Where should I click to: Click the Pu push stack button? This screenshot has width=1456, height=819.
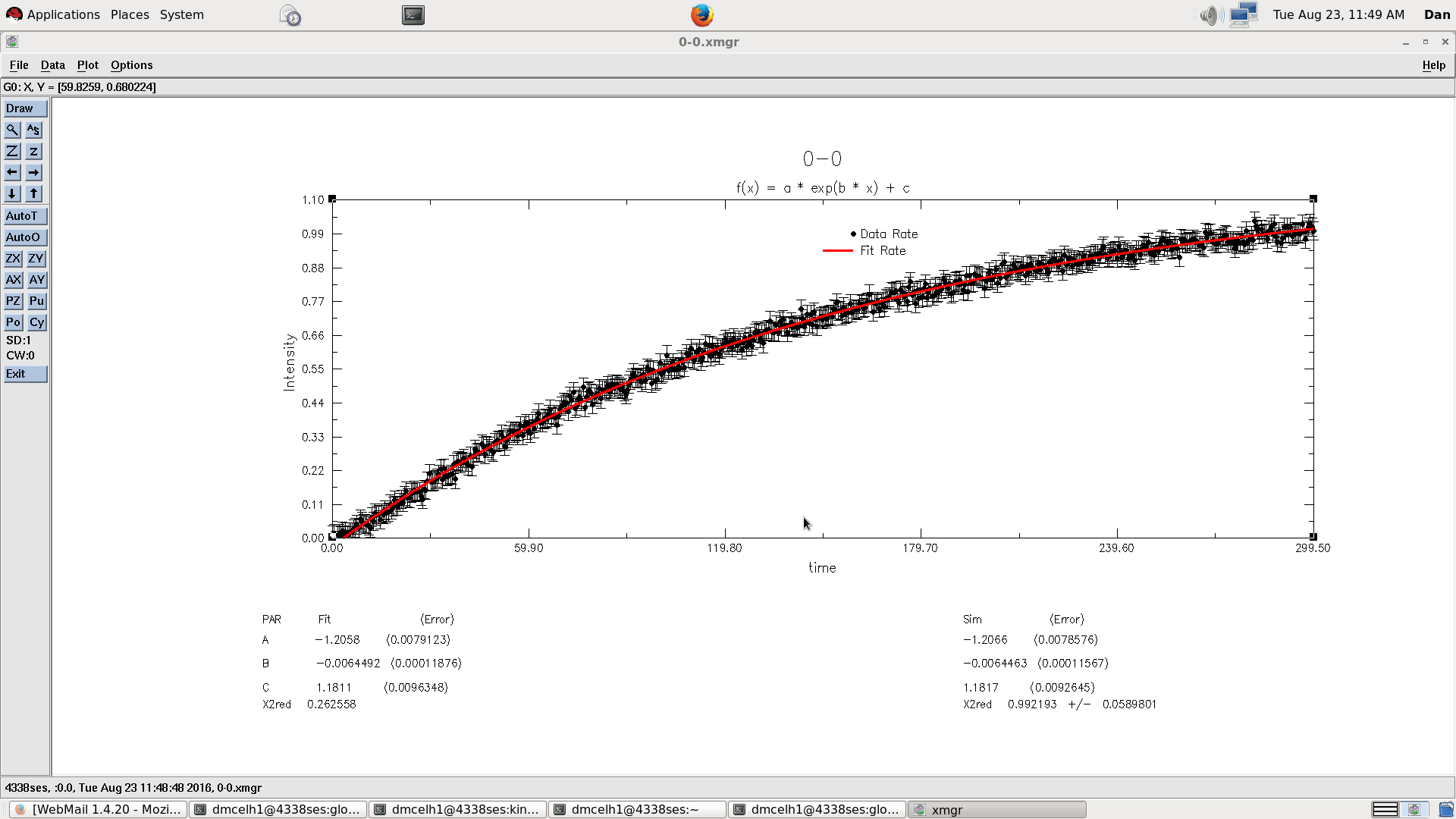point(36,301)
